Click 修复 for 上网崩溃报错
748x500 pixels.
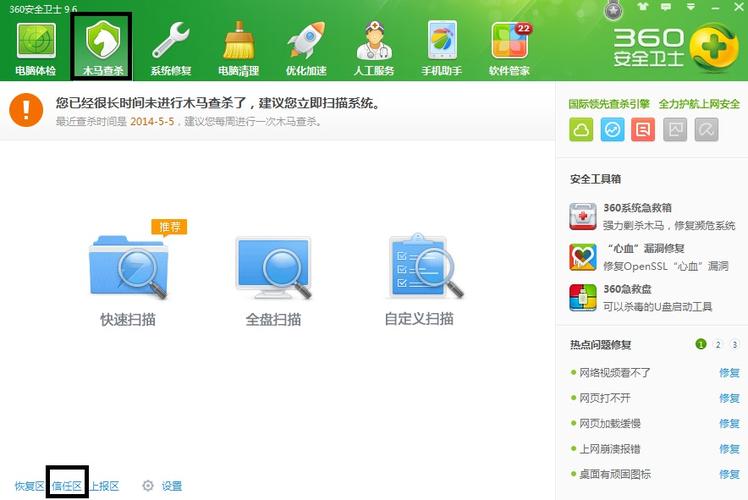pyautogui.click(x=729, y=448)
